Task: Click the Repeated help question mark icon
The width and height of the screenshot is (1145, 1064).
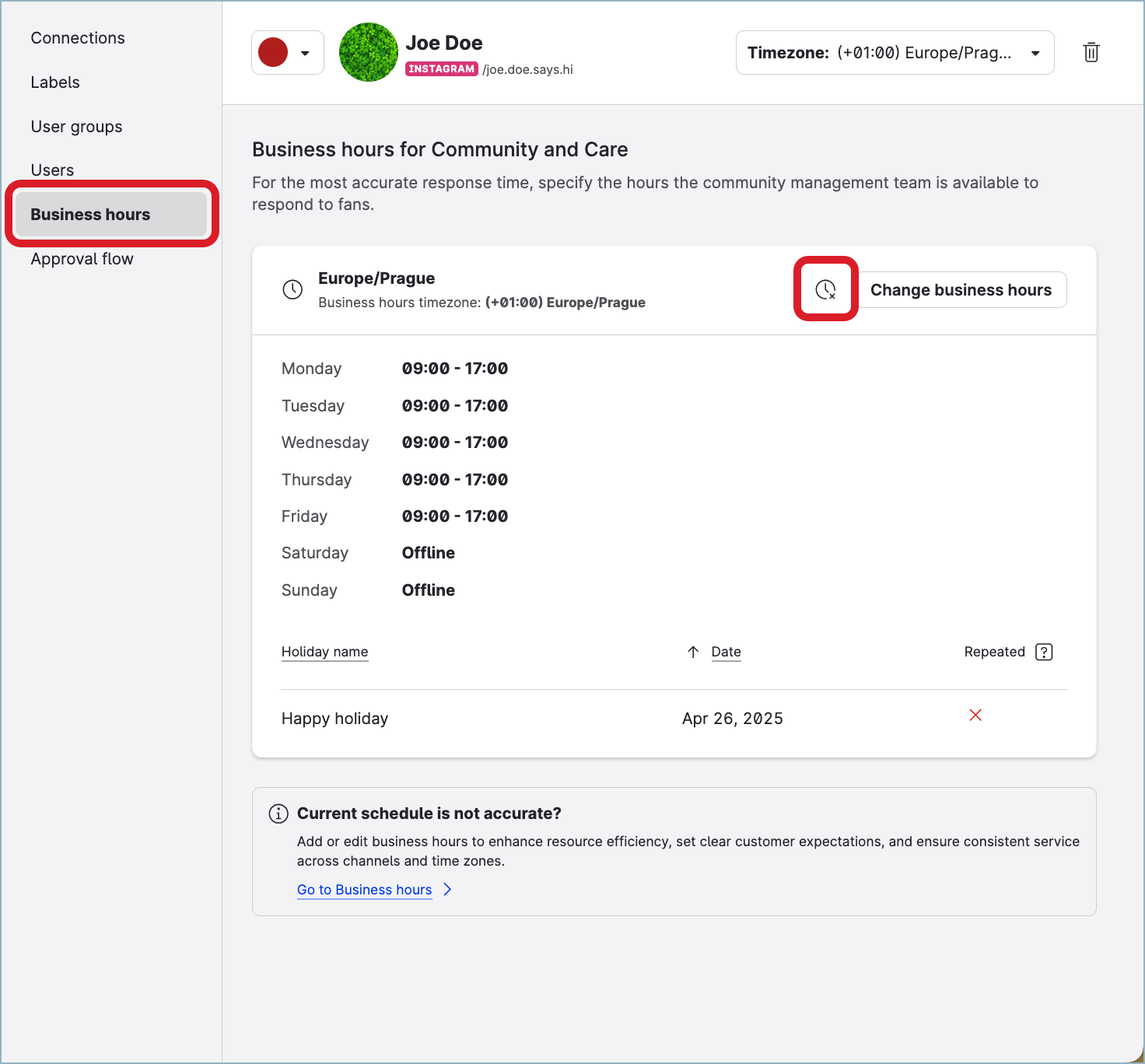Action: pos(1044,652)
